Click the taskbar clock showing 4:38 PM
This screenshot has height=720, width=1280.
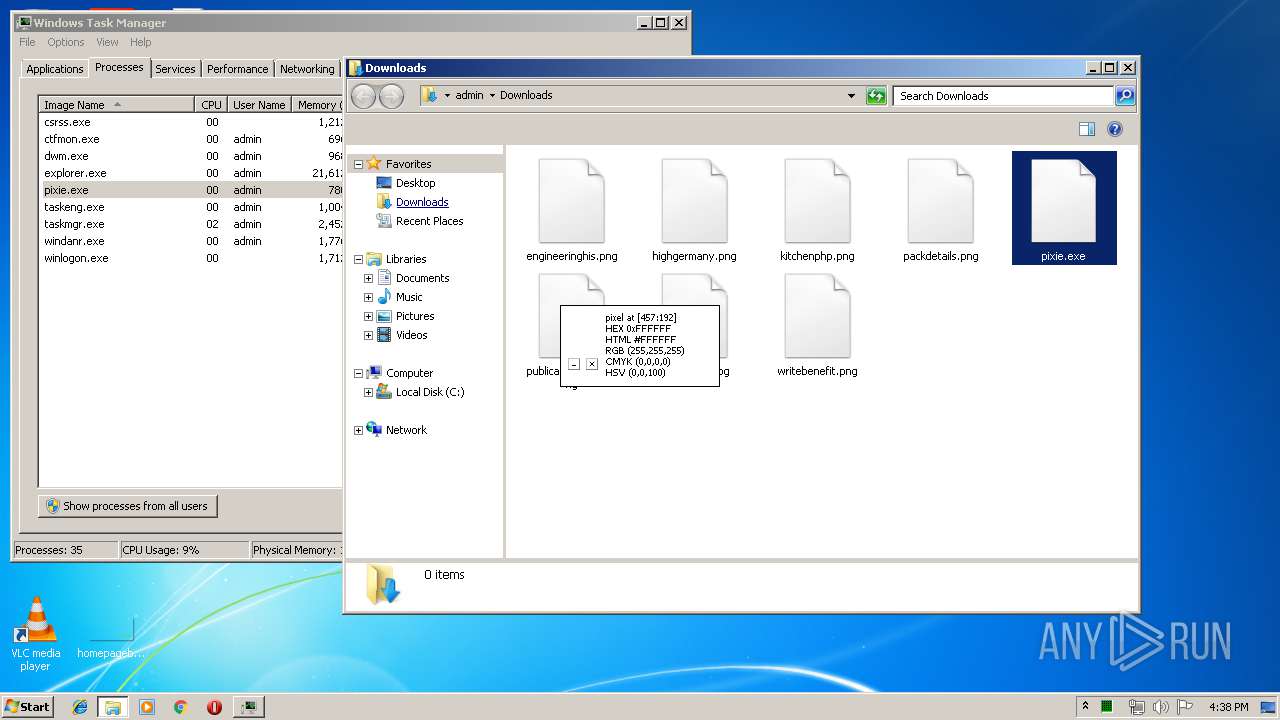(x=1228, y=707)
